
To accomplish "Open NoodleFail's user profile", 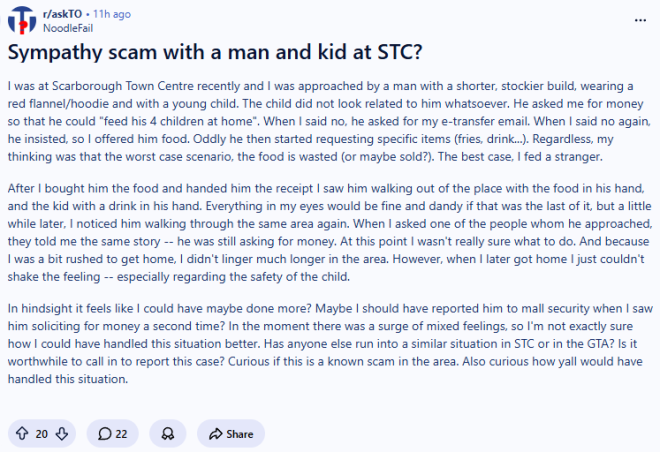I will pyautogui.click(x=68, y=28).
